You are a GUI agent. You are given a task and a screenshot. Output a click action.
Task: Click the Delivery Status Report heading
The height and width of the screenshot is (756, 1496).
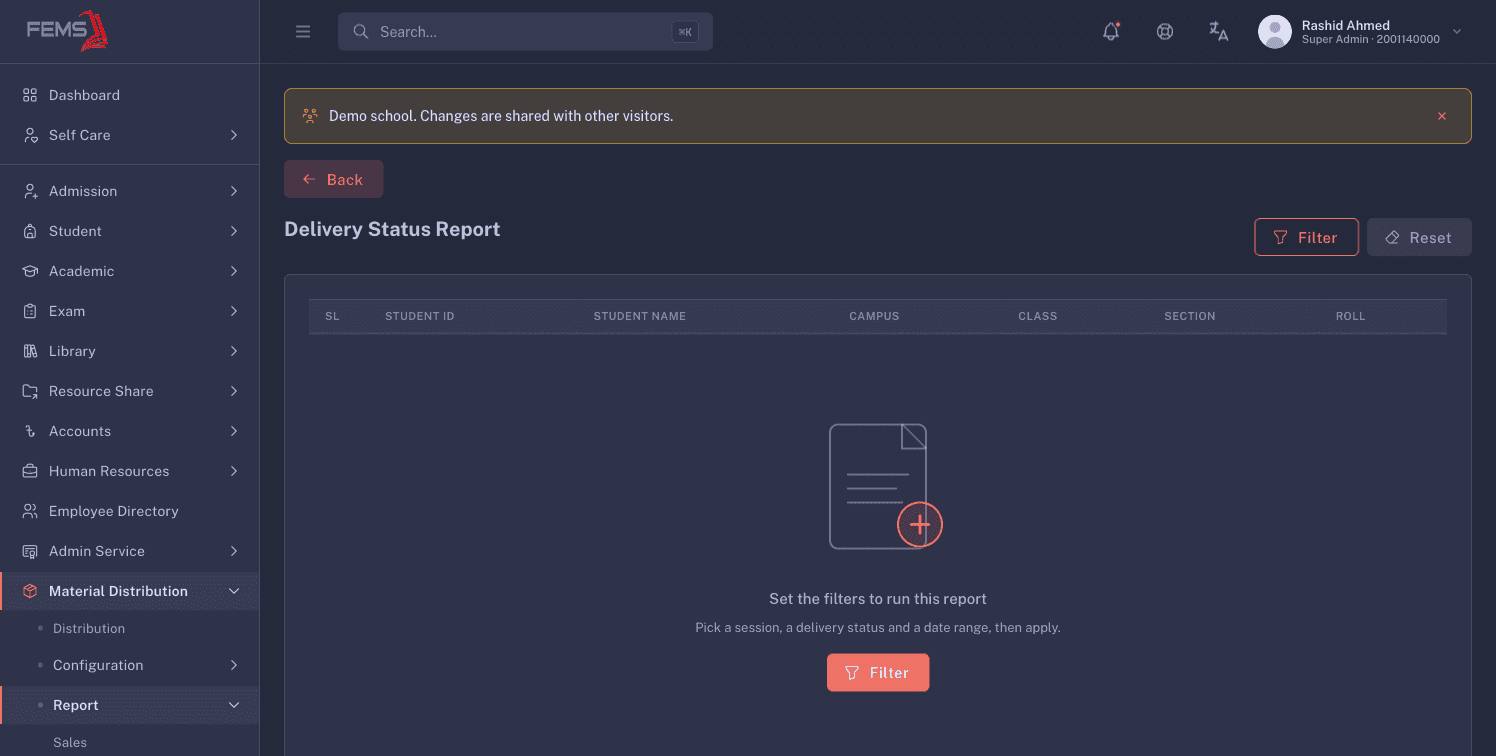[x=392, y=229]
